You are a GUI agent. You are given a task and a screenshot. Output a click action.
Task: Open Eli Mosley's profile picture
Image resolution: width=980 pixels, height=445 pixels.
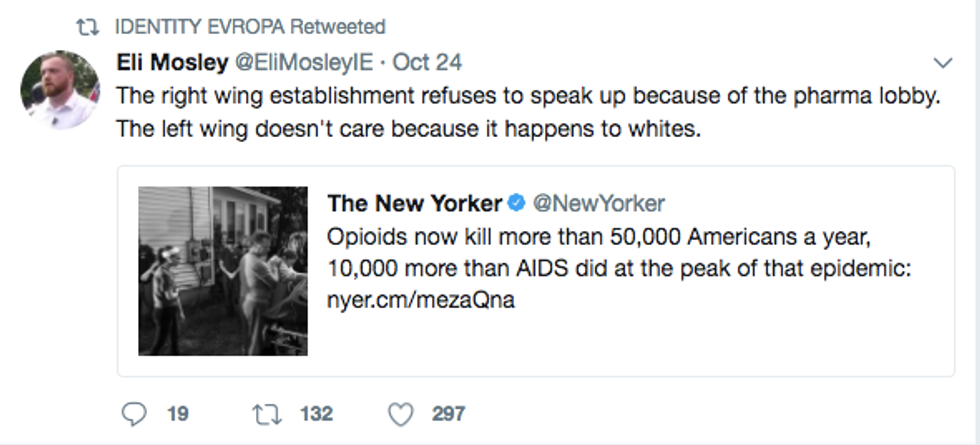[60, 89]
